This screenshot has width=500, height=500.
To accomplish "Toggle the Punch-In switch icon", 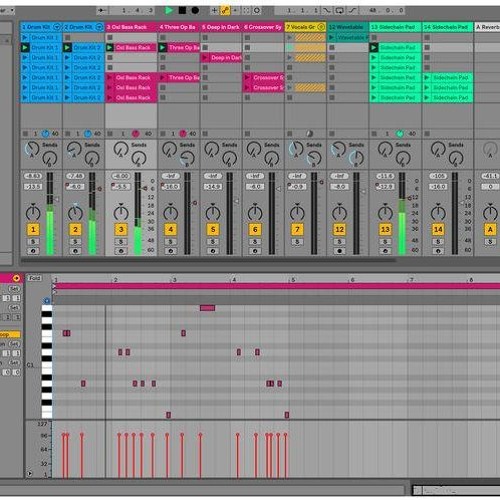I will (x=327, y=11).
